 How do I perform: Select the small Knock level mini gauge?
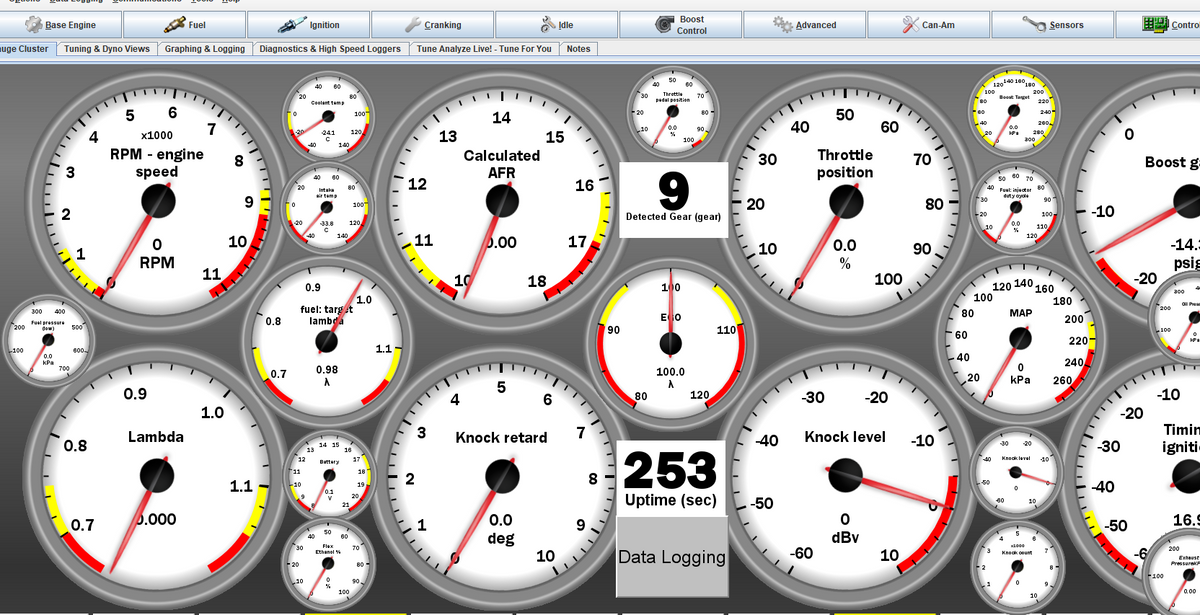(x=1016, y=473)
